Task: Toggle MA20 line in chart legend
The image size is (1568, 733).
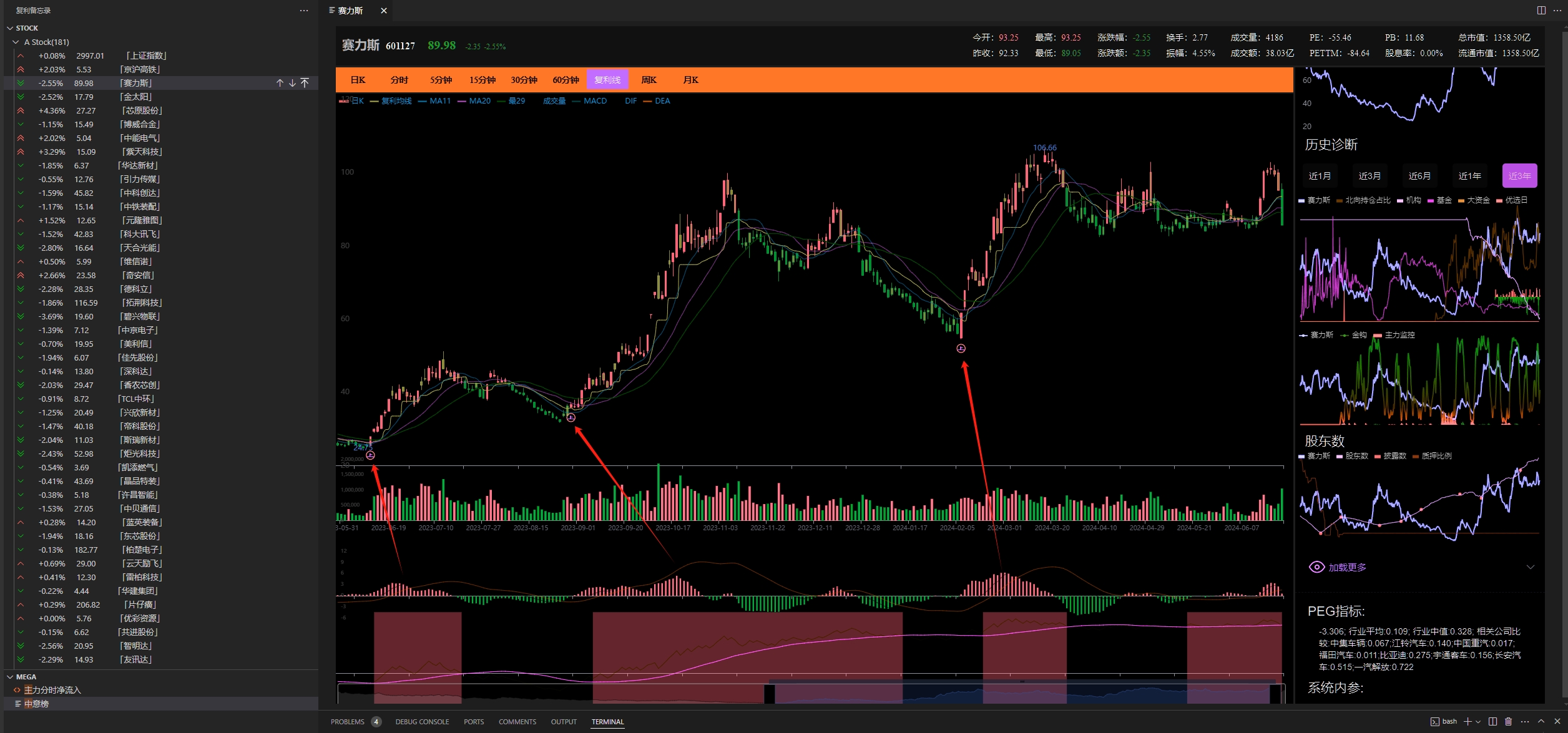Action: click(x=479, y=101)
